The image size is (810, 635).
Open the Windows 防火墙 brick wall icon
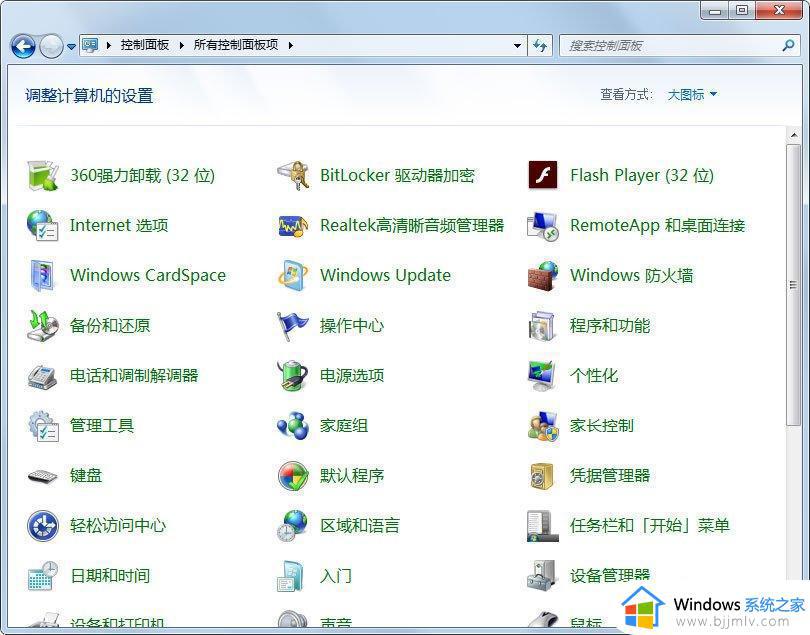pos(542,275)
